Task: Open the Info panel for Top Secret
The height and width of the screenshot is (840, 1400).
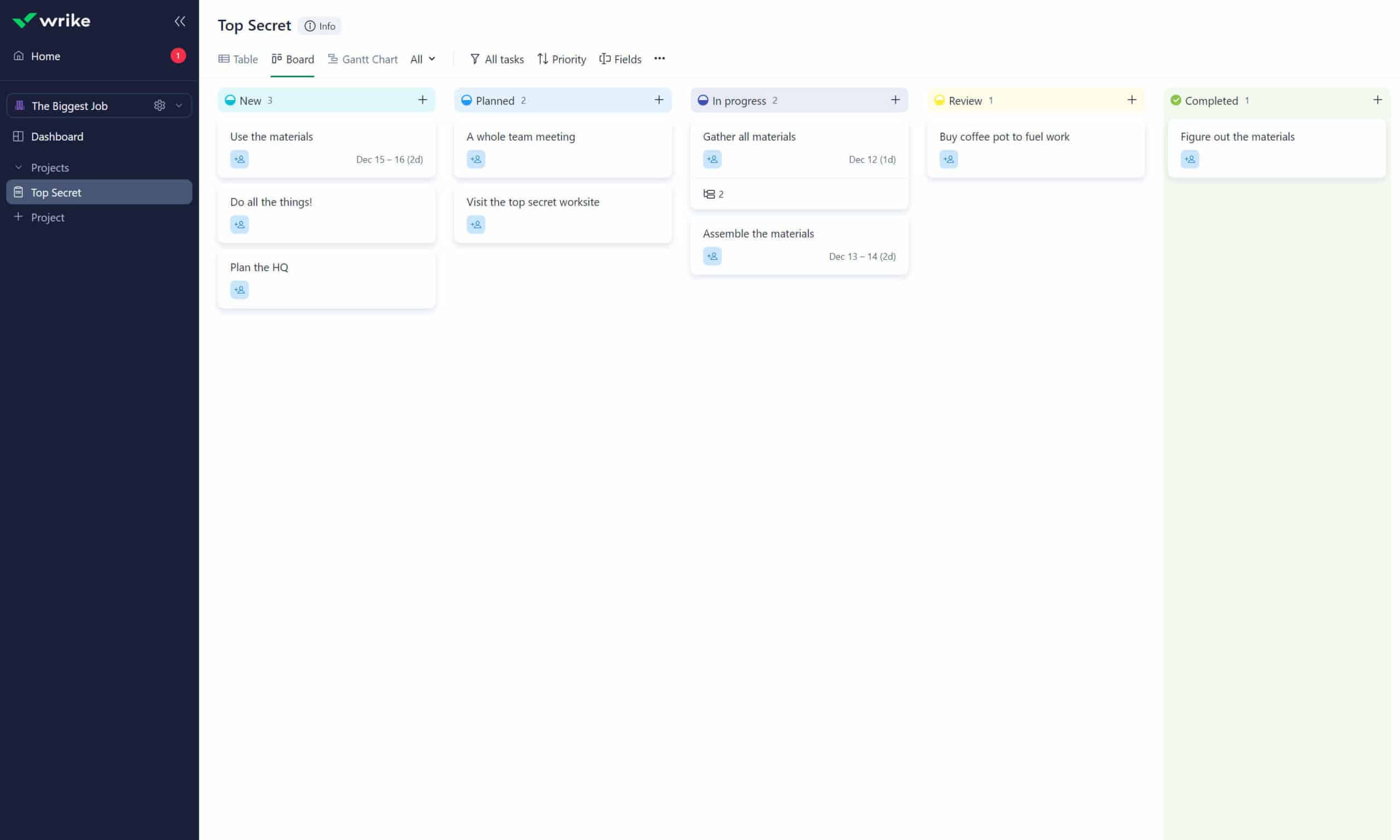Action: click(320, 26)
